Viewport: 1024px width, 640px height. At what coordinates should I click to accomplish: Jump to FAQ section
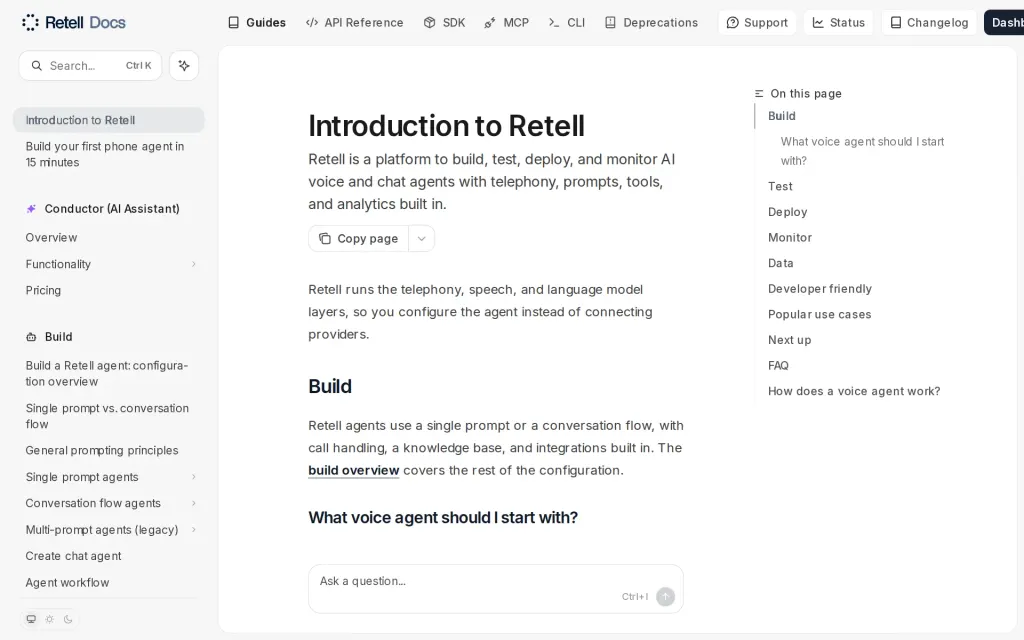(x=778, y=365)
